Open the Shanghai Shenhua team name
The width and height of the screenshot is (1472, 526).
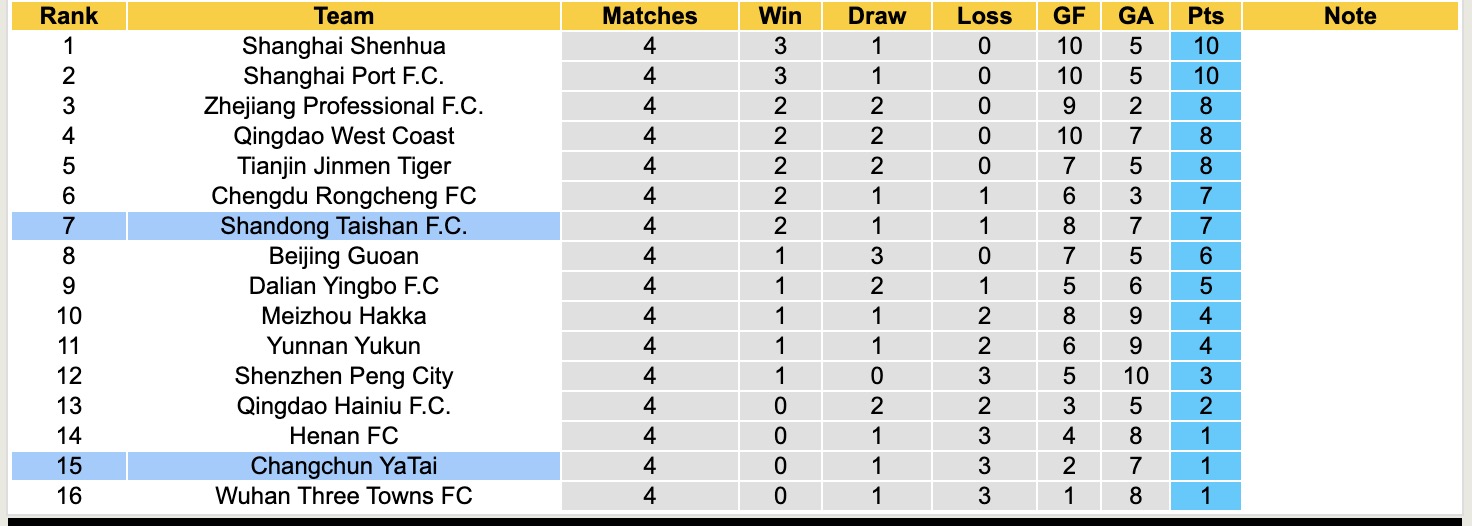[x=343, y=46]
